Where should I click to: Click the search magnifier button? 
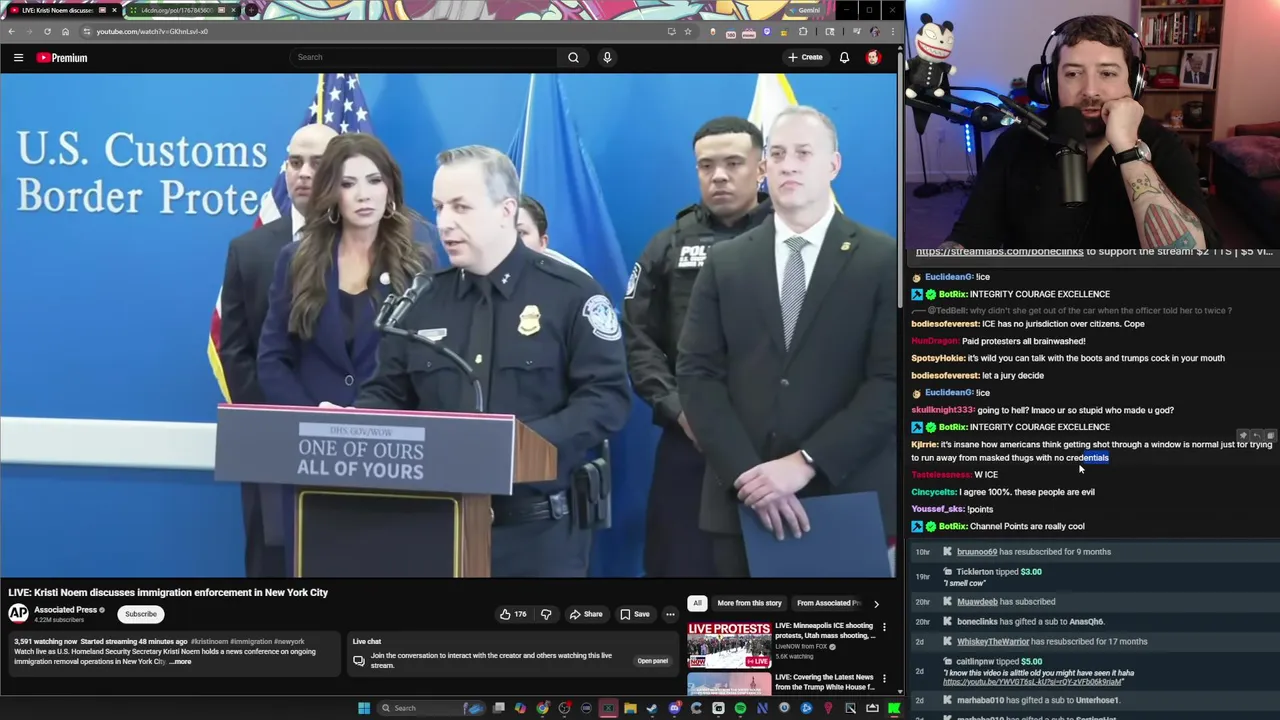573,58
